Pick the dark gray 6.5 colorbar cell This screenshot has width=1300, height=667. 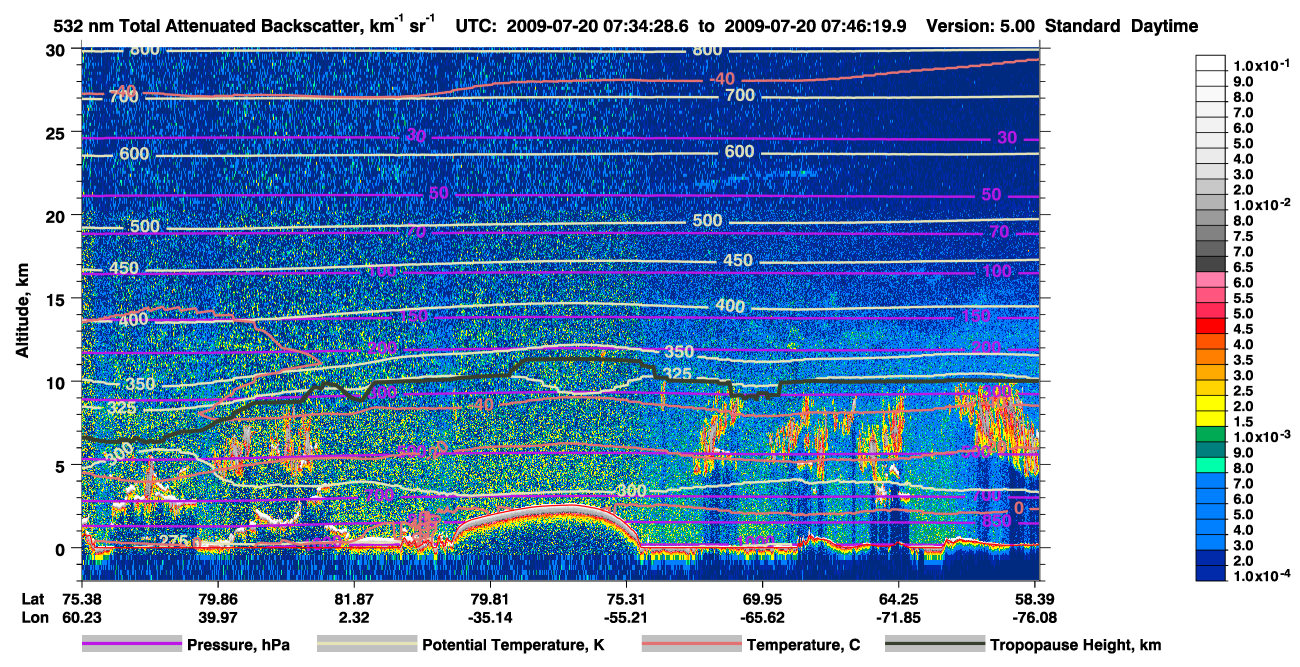point(1211,267)
